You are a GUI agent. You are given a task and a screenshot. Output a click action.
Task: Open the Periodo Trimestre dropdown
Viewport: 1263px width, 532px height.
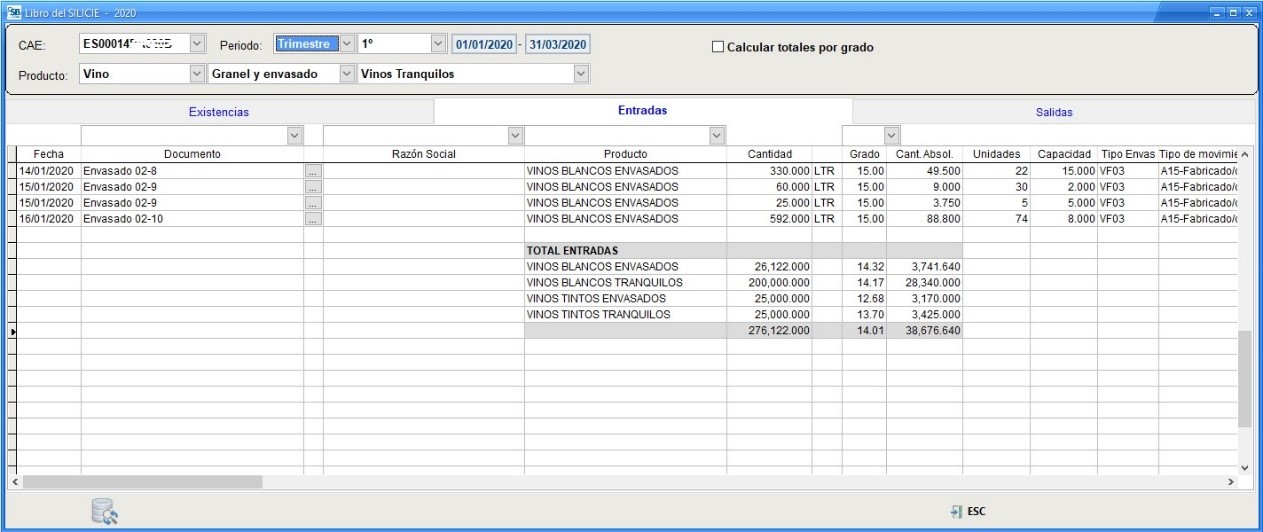pyautogui.click(x=347, y=45)
